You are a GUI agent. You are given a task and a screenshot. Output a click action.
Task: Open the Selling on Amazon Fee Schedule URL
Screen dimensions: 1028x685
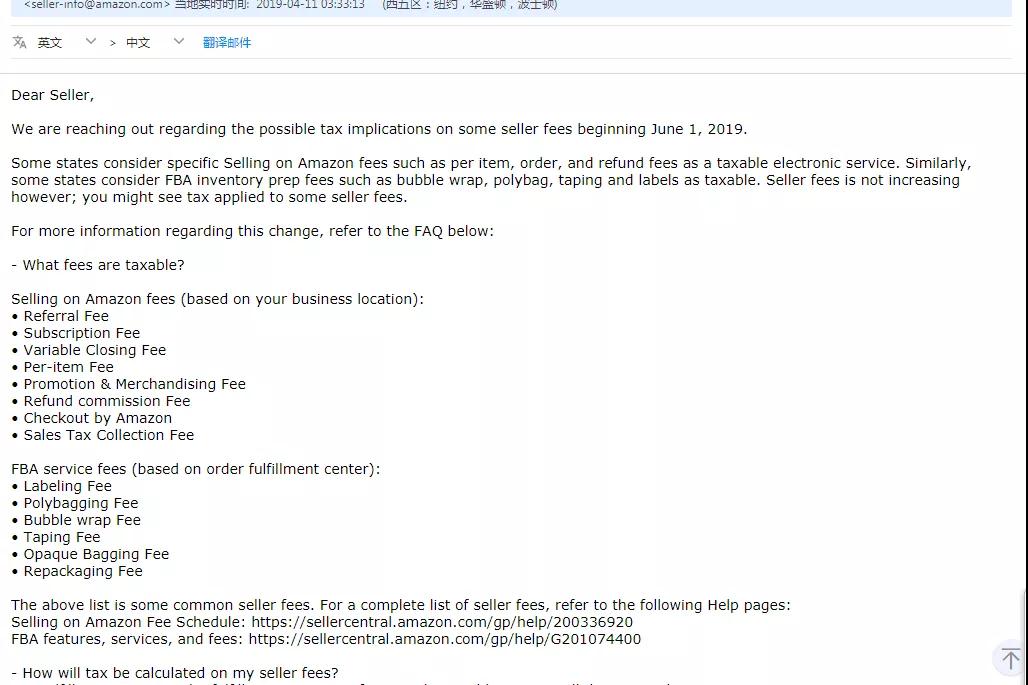442,622
